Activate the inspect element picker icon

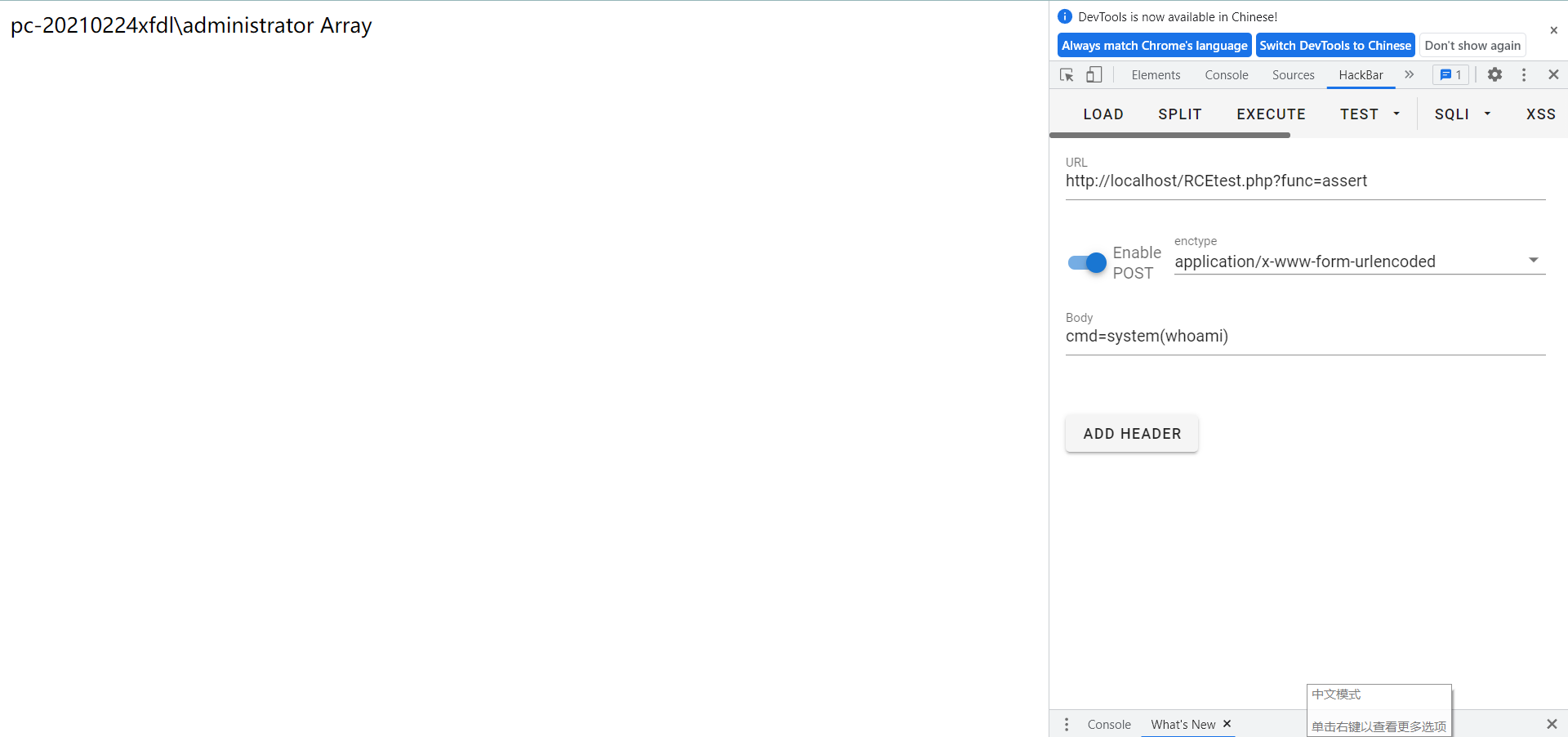click(x=1067, y=75)
